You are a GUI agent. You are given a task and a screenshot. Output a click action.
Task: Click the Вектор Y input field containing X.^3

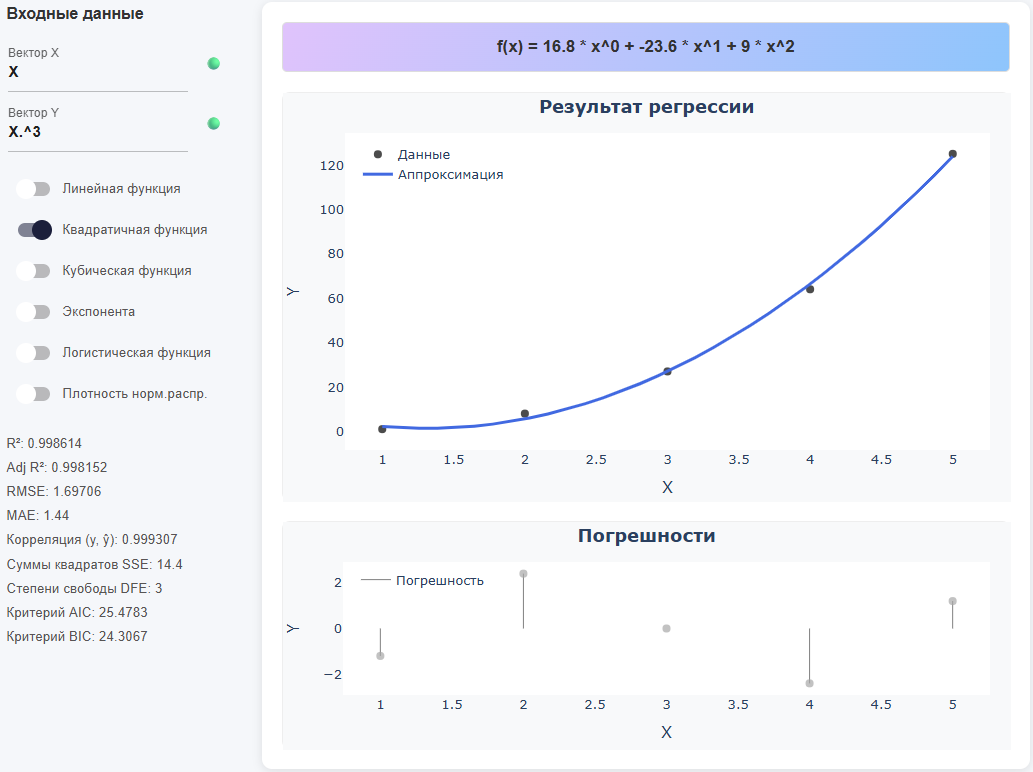(x=95, y=132)
